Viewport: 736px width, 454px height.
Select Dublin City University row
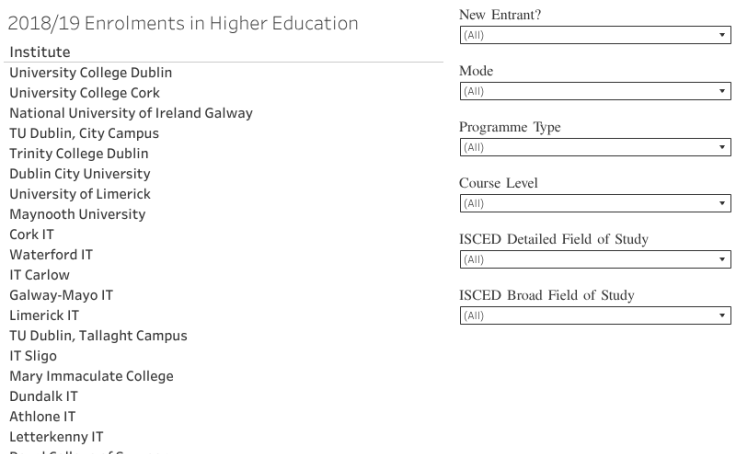click(79, 173)
